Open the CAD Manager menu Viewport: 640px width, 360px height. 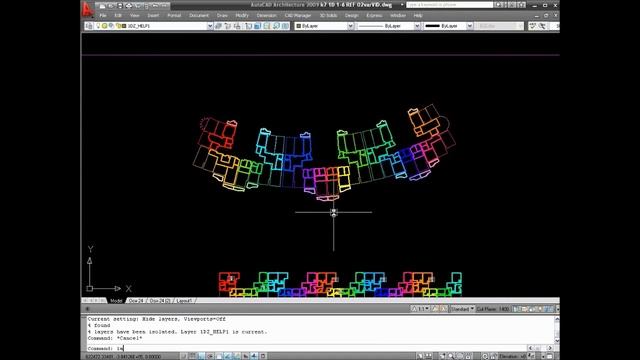click(298, 16)
